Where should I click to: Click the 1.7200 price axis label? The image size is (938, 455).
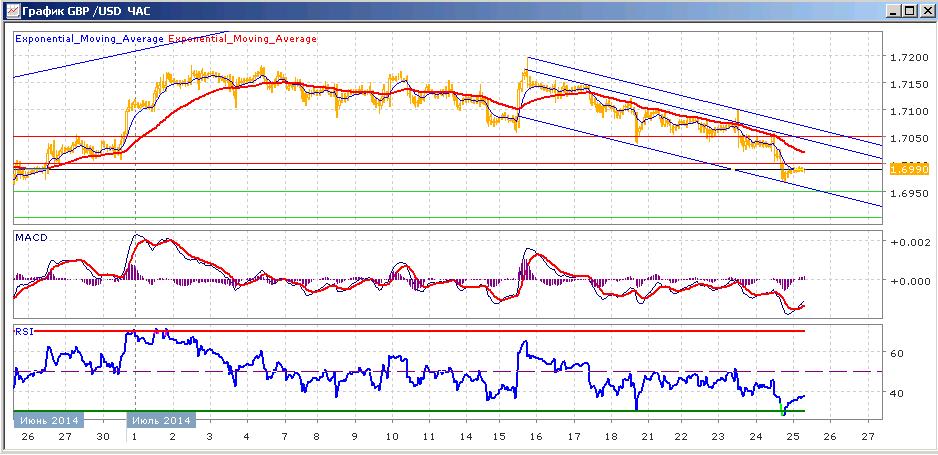tap(910, 57)
